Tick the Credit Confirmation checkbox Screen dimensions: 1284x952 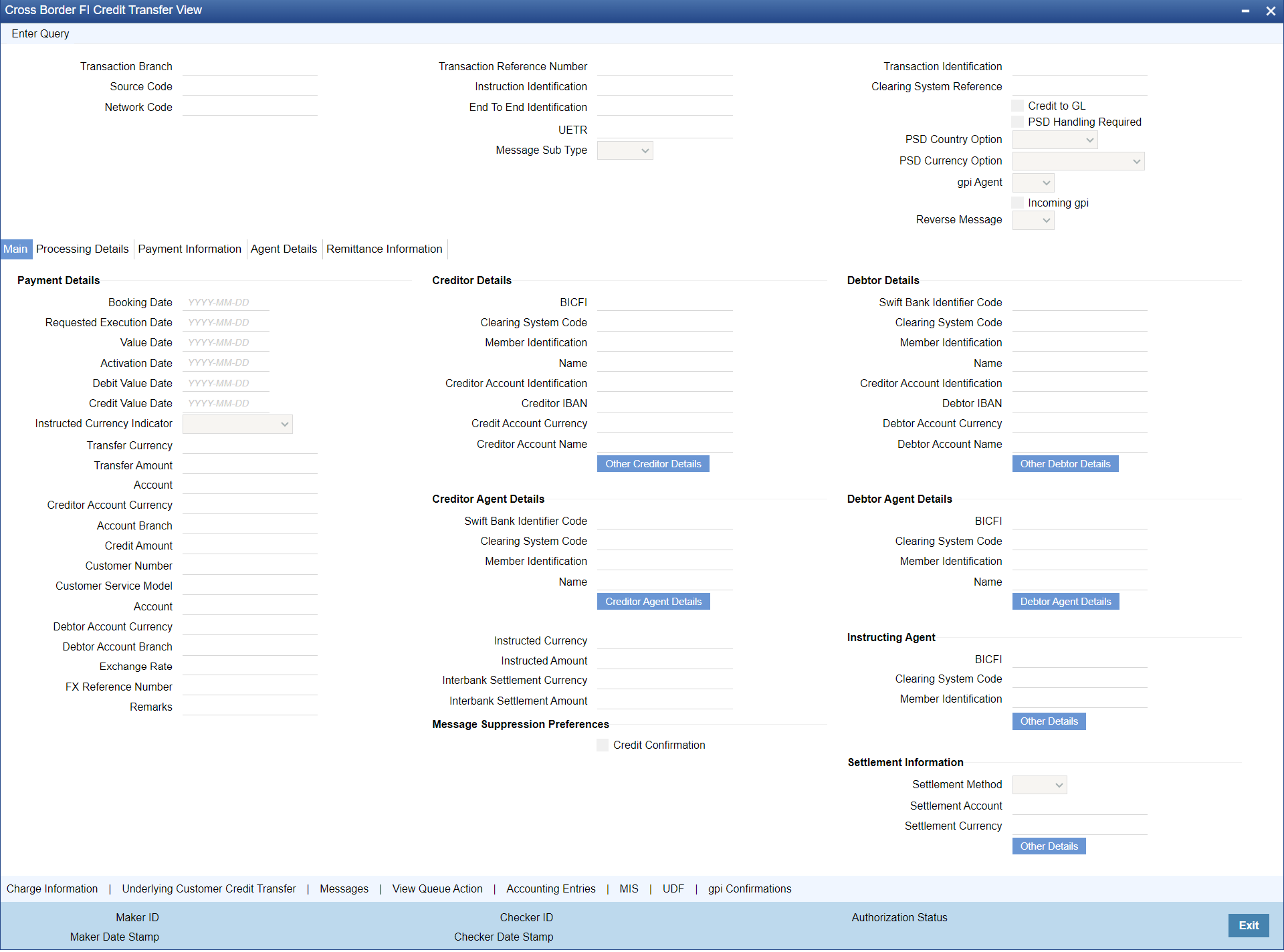[603, 745]
